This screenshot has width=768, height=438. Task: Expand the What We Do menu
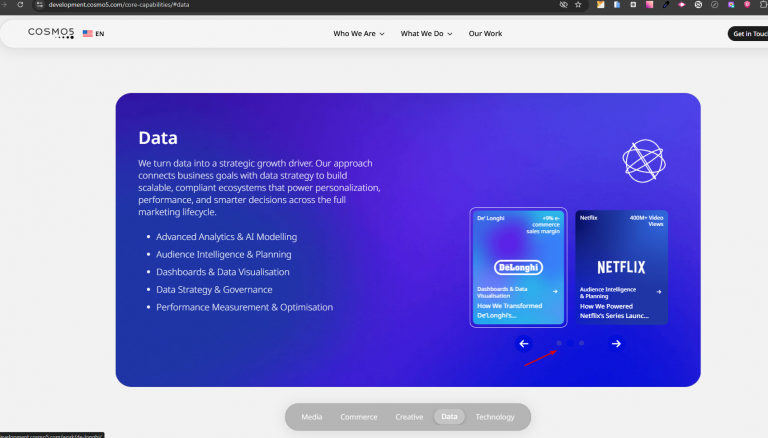426,33
